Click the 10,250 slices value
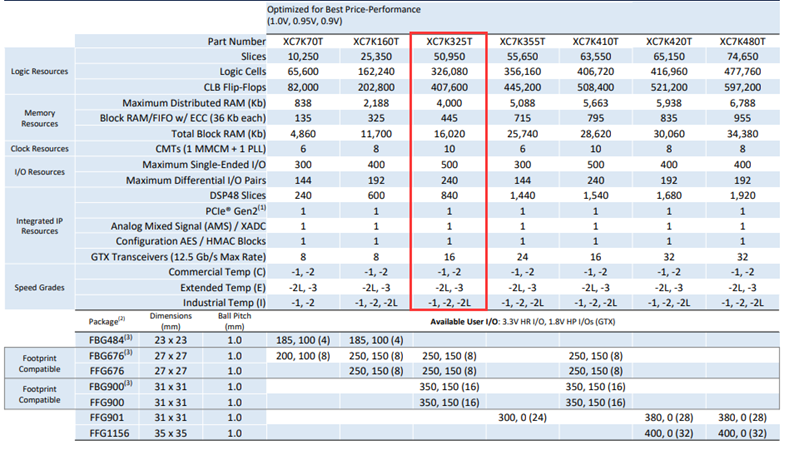The height and width of the screenshot is (450, 789). point(302,56)
